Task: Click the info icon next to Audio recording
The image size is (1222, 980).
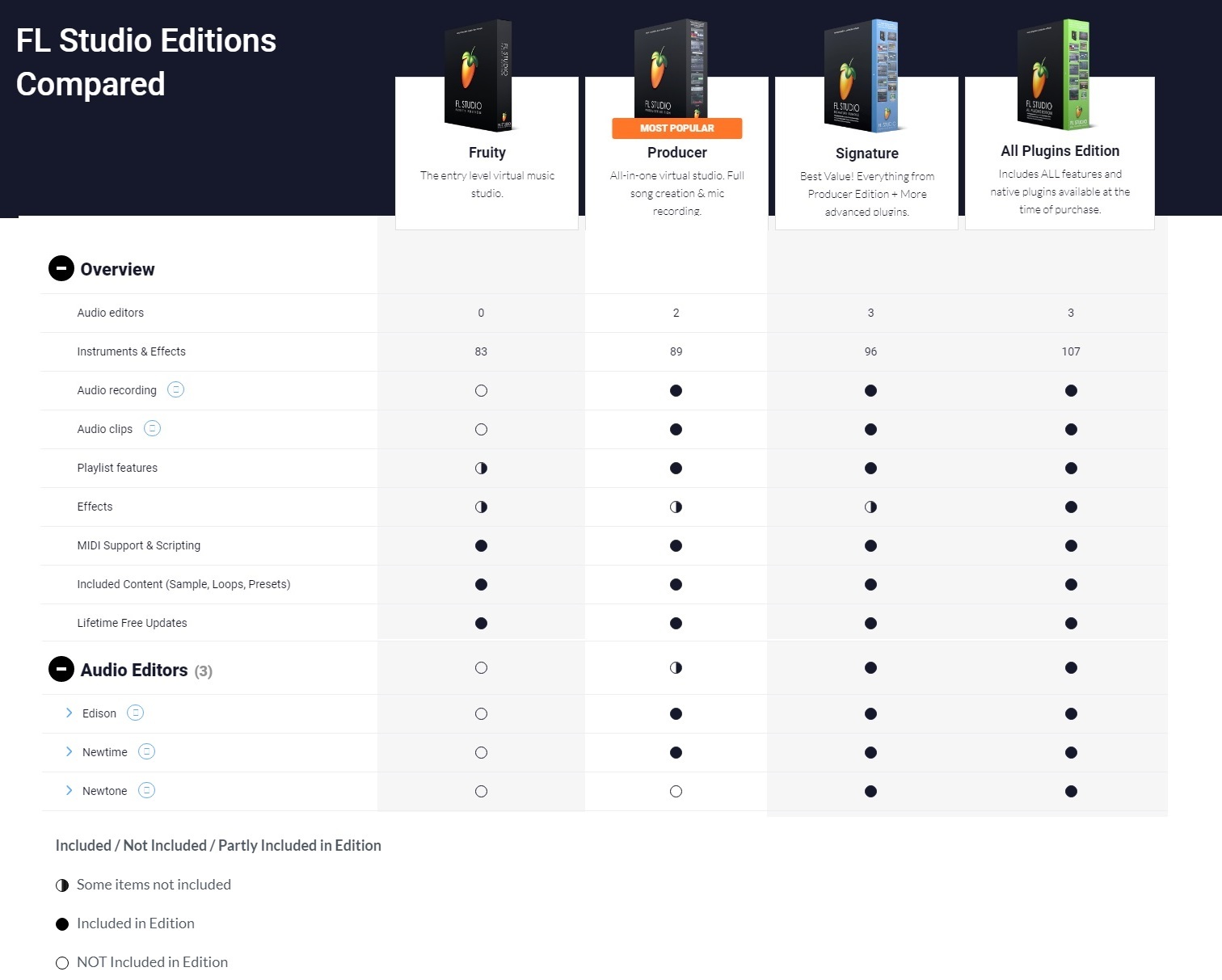Action: coord(175,389)
